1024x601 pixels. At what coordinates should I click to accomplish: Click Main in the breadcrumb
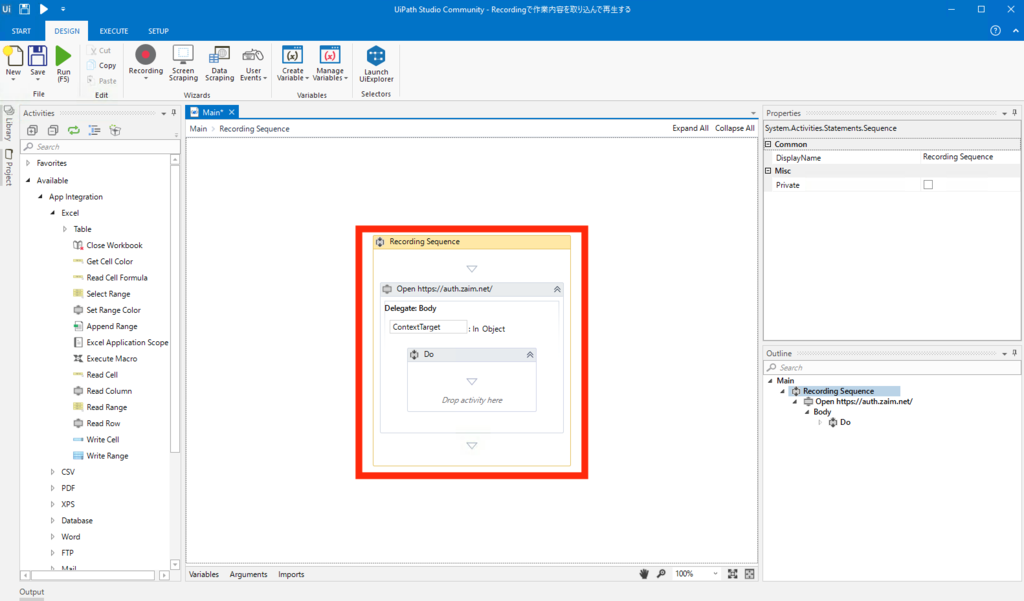click(x=198, y=129)
